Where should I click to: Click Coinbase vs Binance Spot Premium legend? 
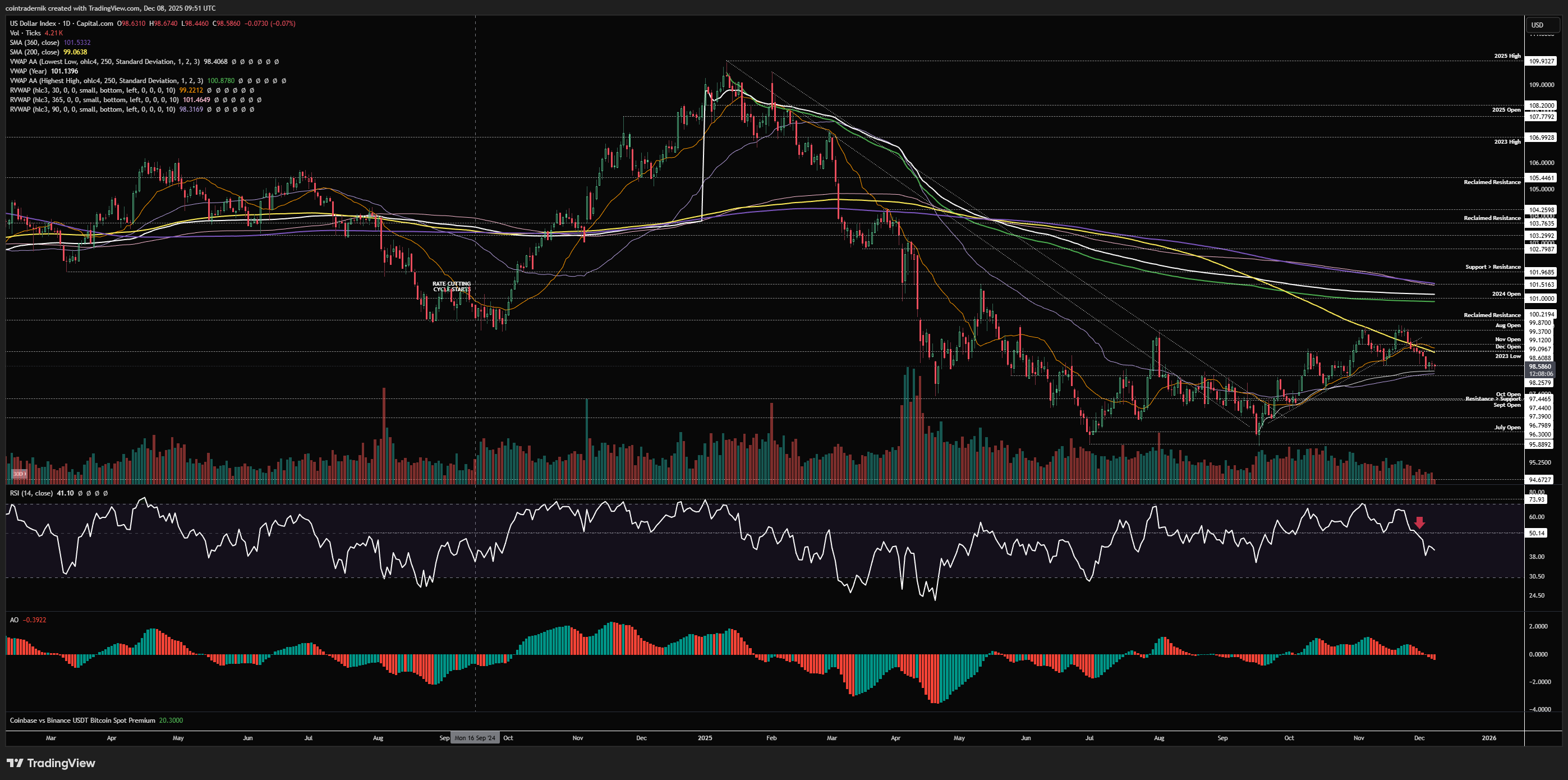pos(82,721)
